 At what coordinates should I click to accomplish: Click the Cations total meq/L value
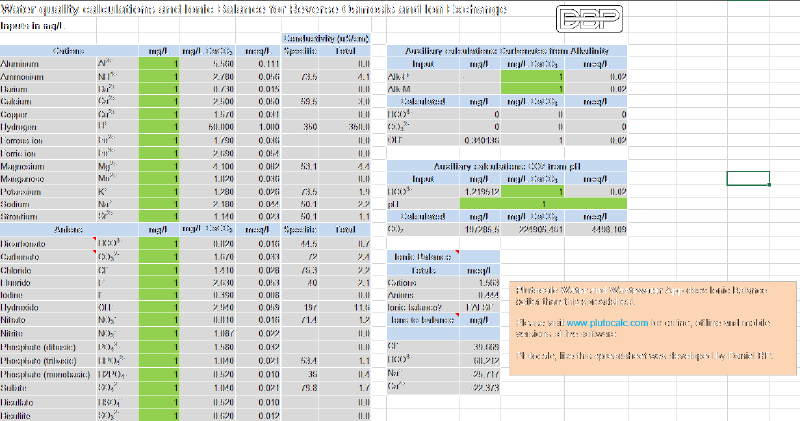click(x=480, y=282)
